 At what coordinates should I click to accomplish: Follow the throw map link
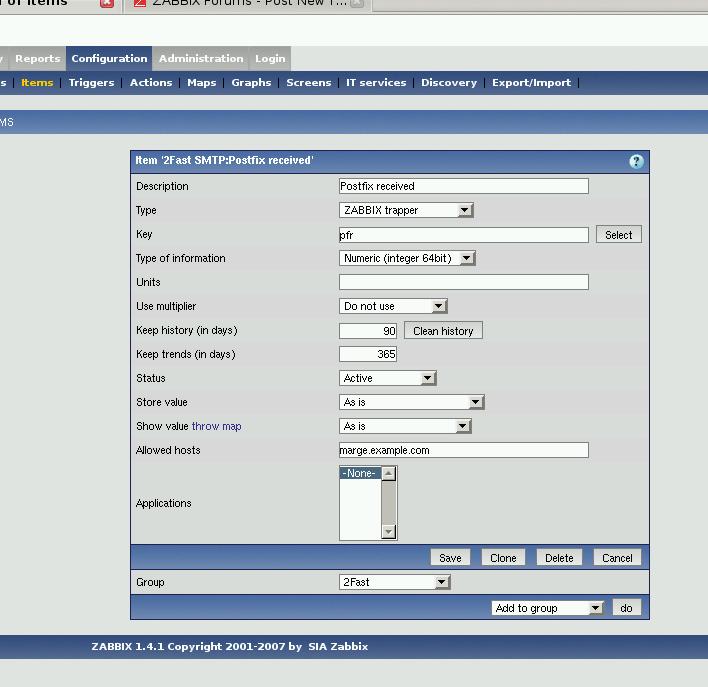(216, 426)
